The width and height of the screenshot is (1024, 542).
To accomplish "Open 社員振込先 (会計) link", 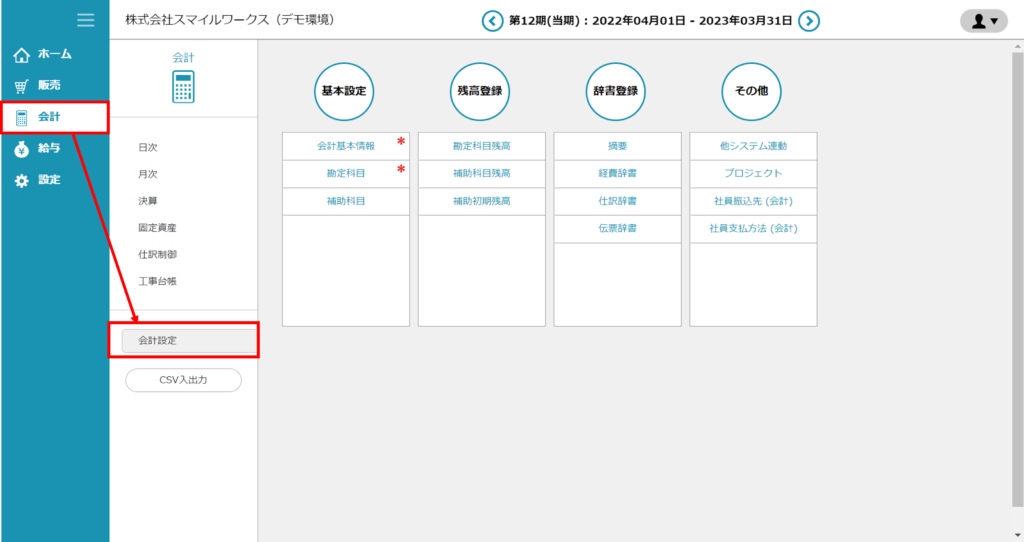I will pos(754,201).
